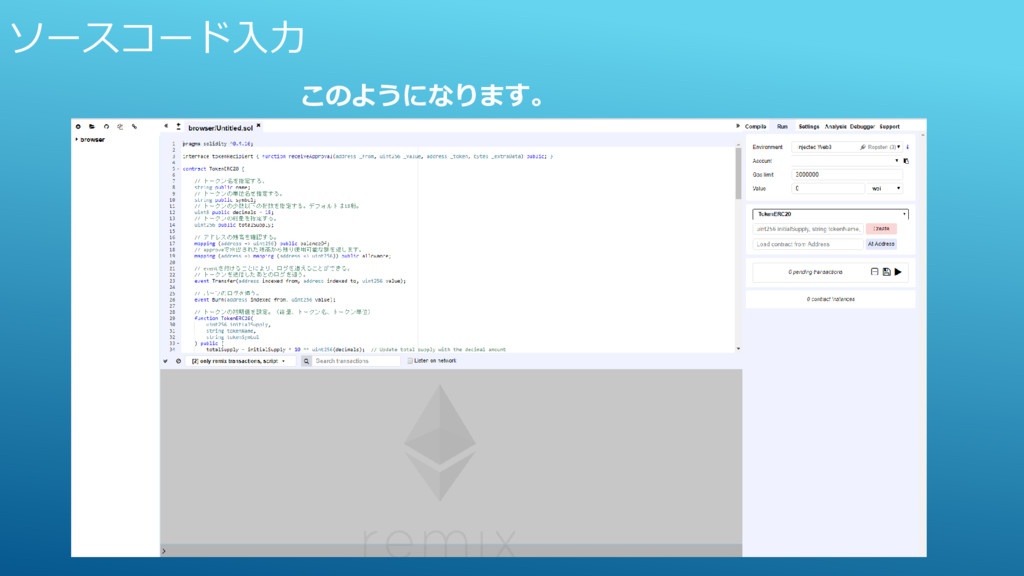Click the event Transfer line in code

pyautogui.click(x=300, y=281)
